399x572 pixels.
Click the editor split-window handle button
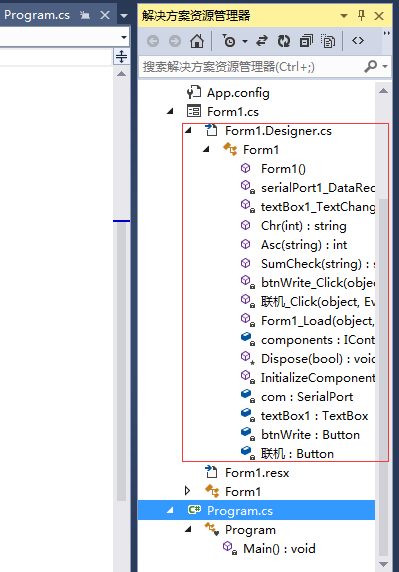tap(121, 56)
